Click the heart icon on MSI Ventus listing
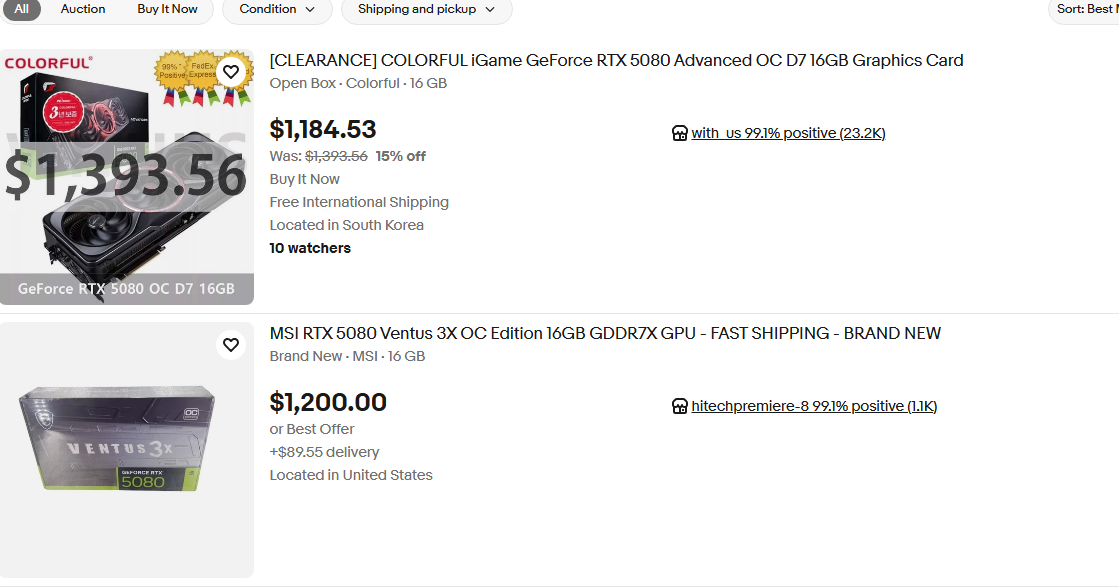 tap(231, 345)
